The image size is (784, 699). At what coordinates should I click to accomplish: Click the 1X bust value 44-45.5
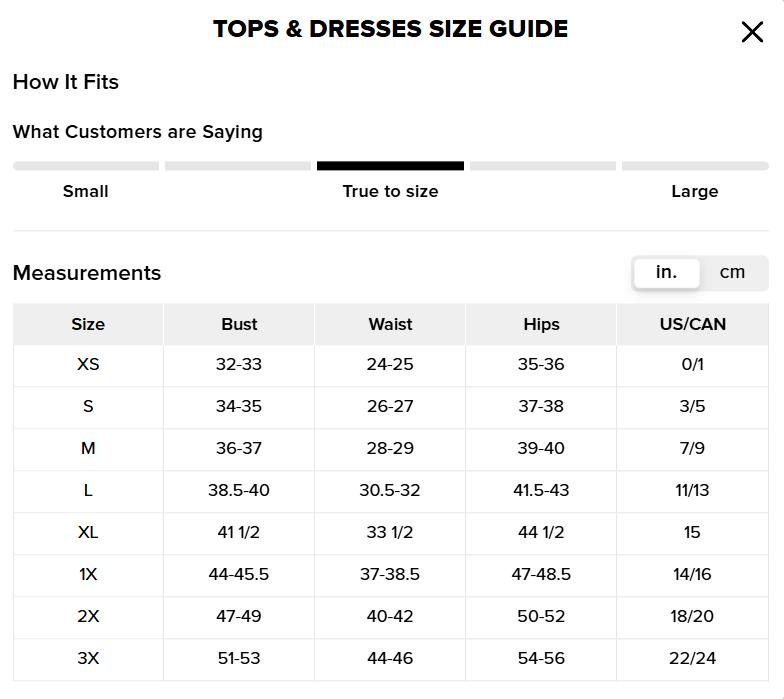pyautogui.click(x=239, y=574)
